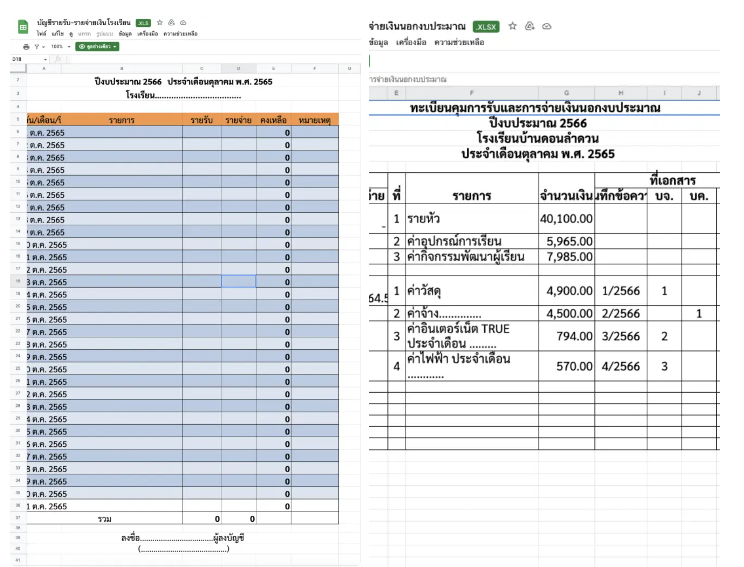This screenshot has width=744, height=567.
Task: Open the ข้อมูล (Data) menu in left window
Action: coord(125,34)
